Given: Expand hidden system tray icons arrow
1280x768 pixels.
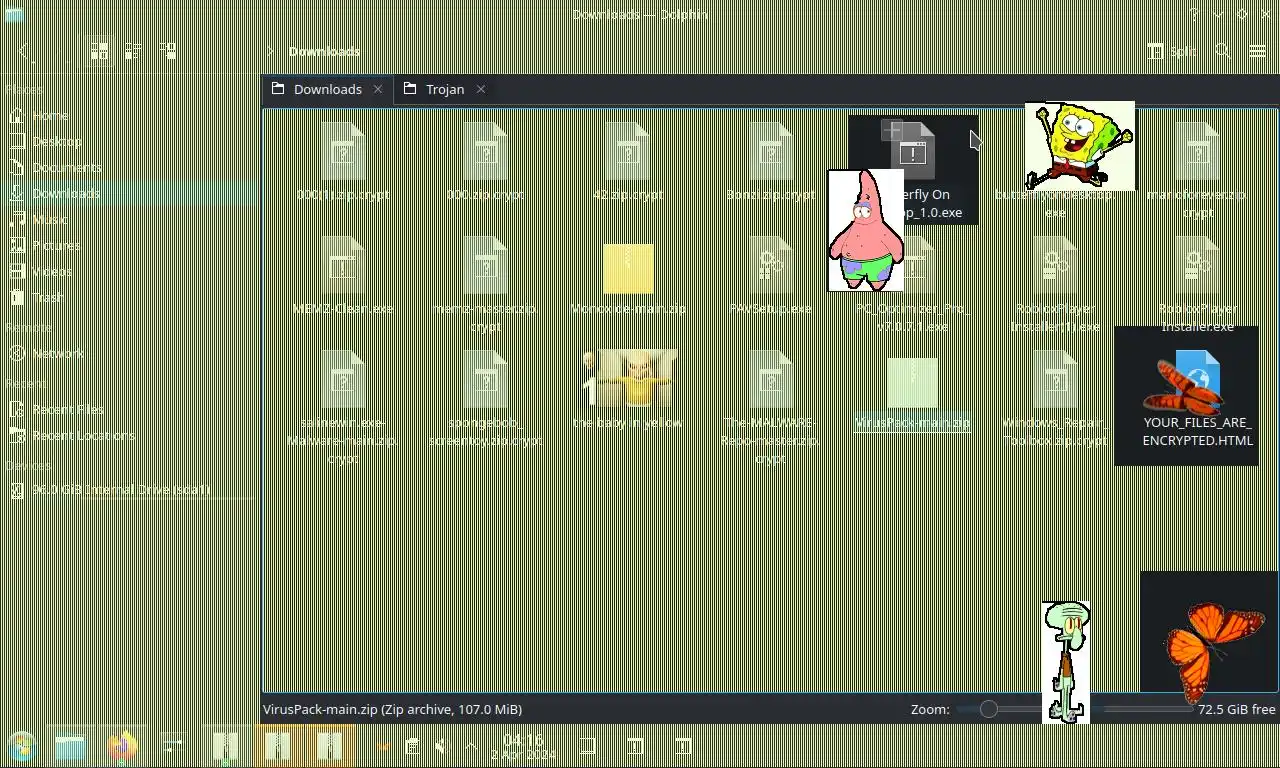Looking at the screenshot, I should tap(472, 746).
